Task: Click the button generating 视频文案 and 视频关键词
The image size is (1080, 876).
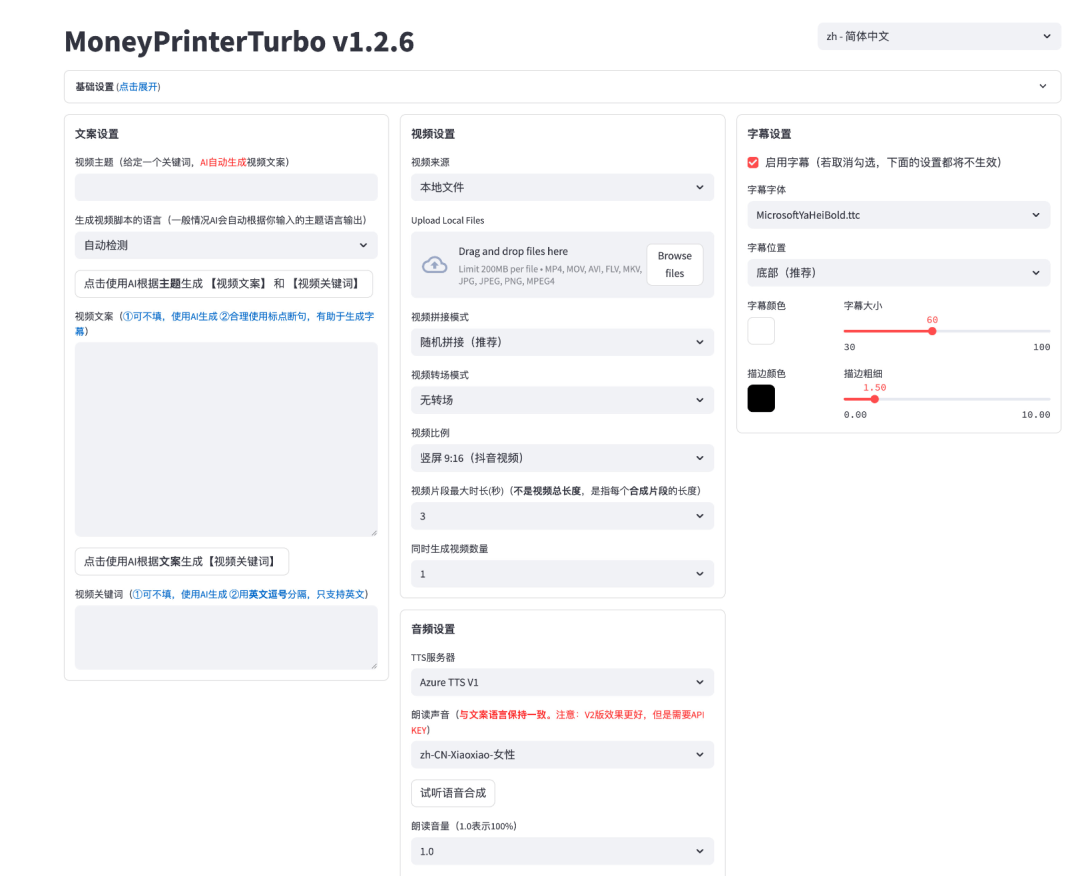Action: tap(224, 284)
